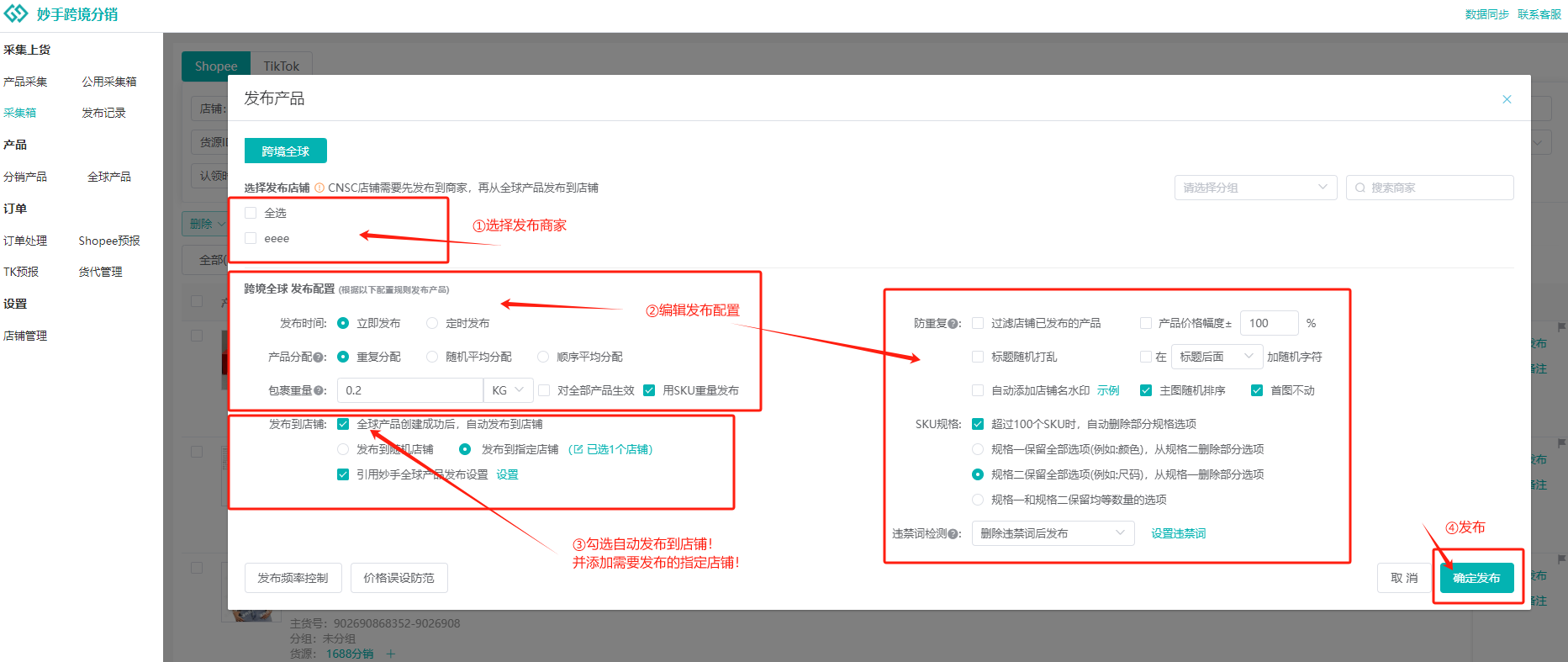Choose 规格一和规格二保留均等数量的选项 radio

[978, 500]
